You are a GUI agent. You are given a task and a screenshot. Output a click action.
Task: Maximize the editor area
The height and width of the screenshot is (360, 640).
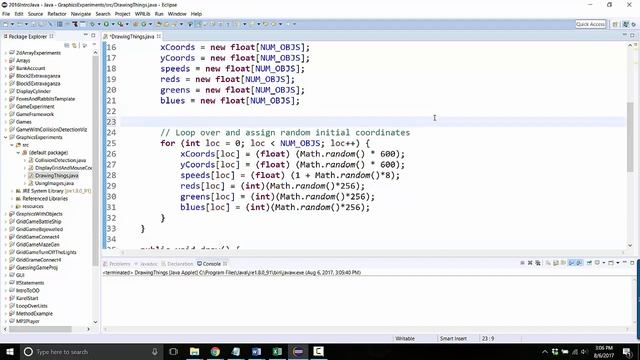click(x=632, y=36)
